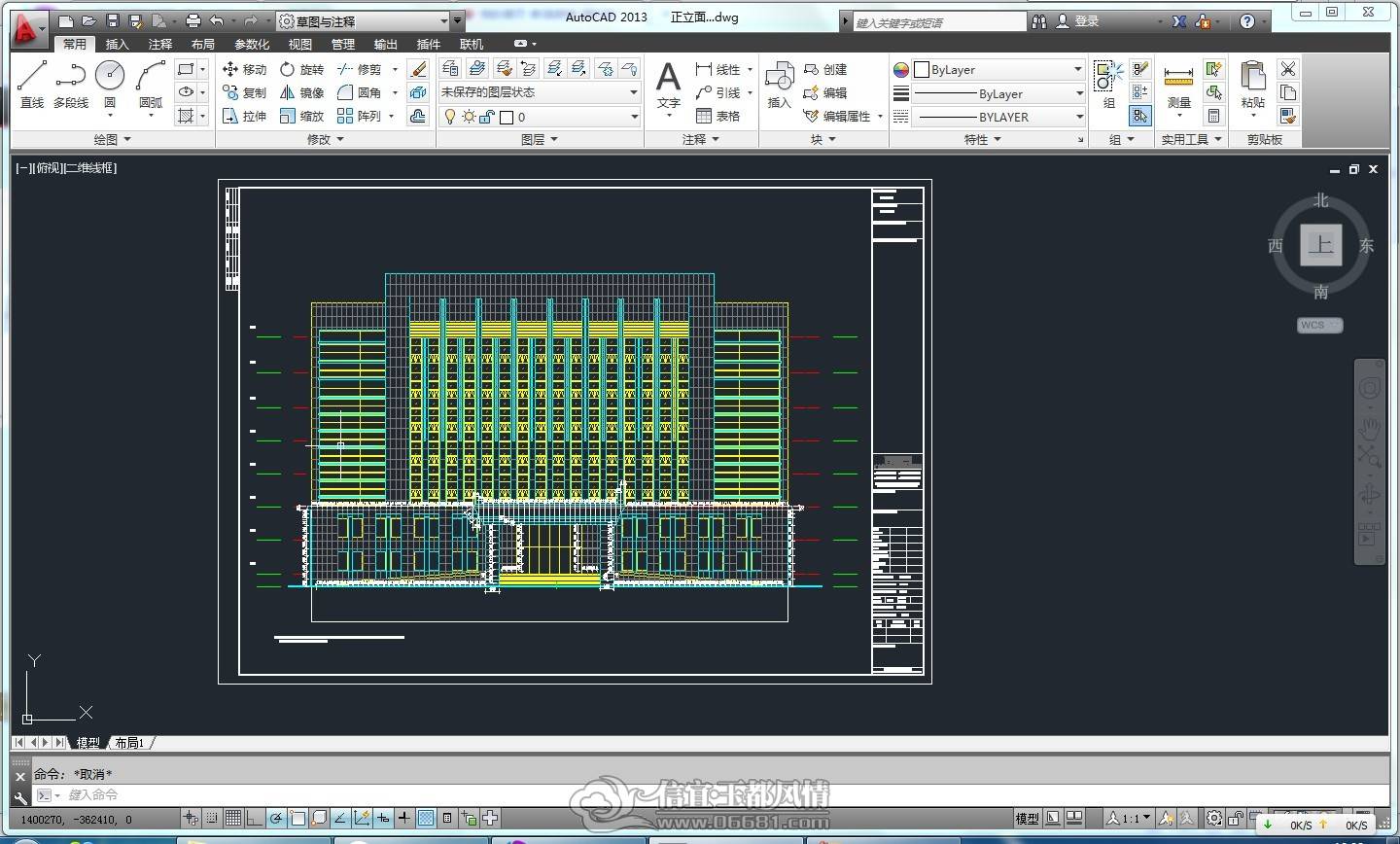The width and height of the screenshot is (1400, 844).
Task: Toggle Snap mode in status bar
Action: coord(212,819)
